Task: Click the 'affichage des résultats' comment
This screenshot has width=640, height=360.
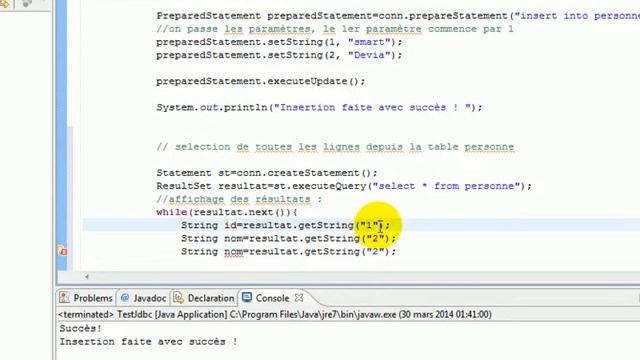Action: (239, 199)
